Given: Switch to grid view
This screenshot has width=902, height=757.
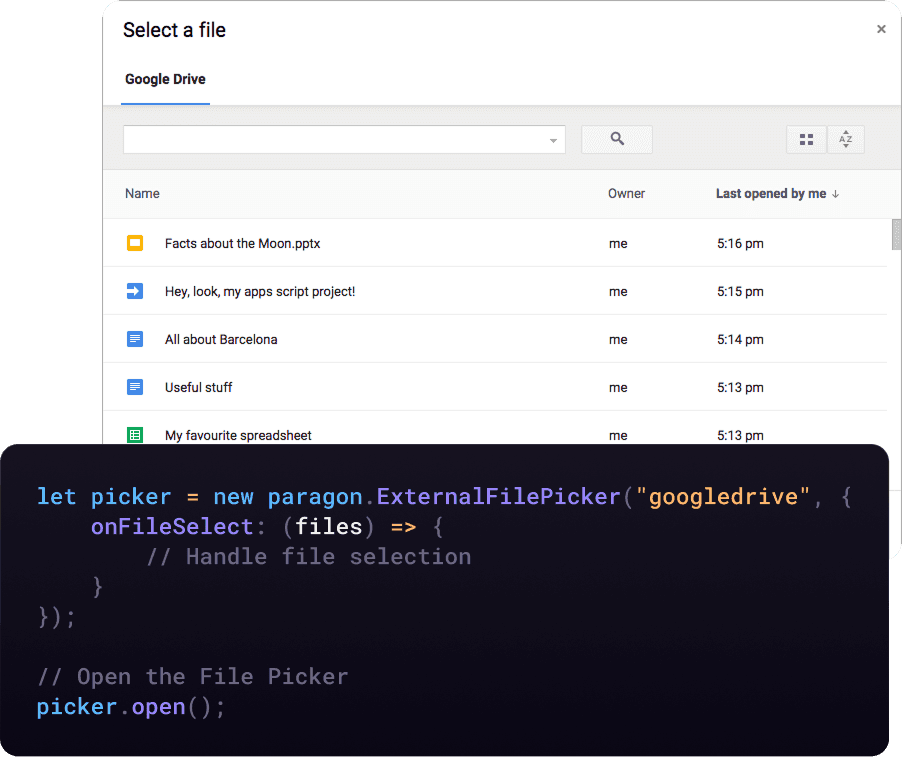Looking at the screenshot, I should (x=806, y=139).
